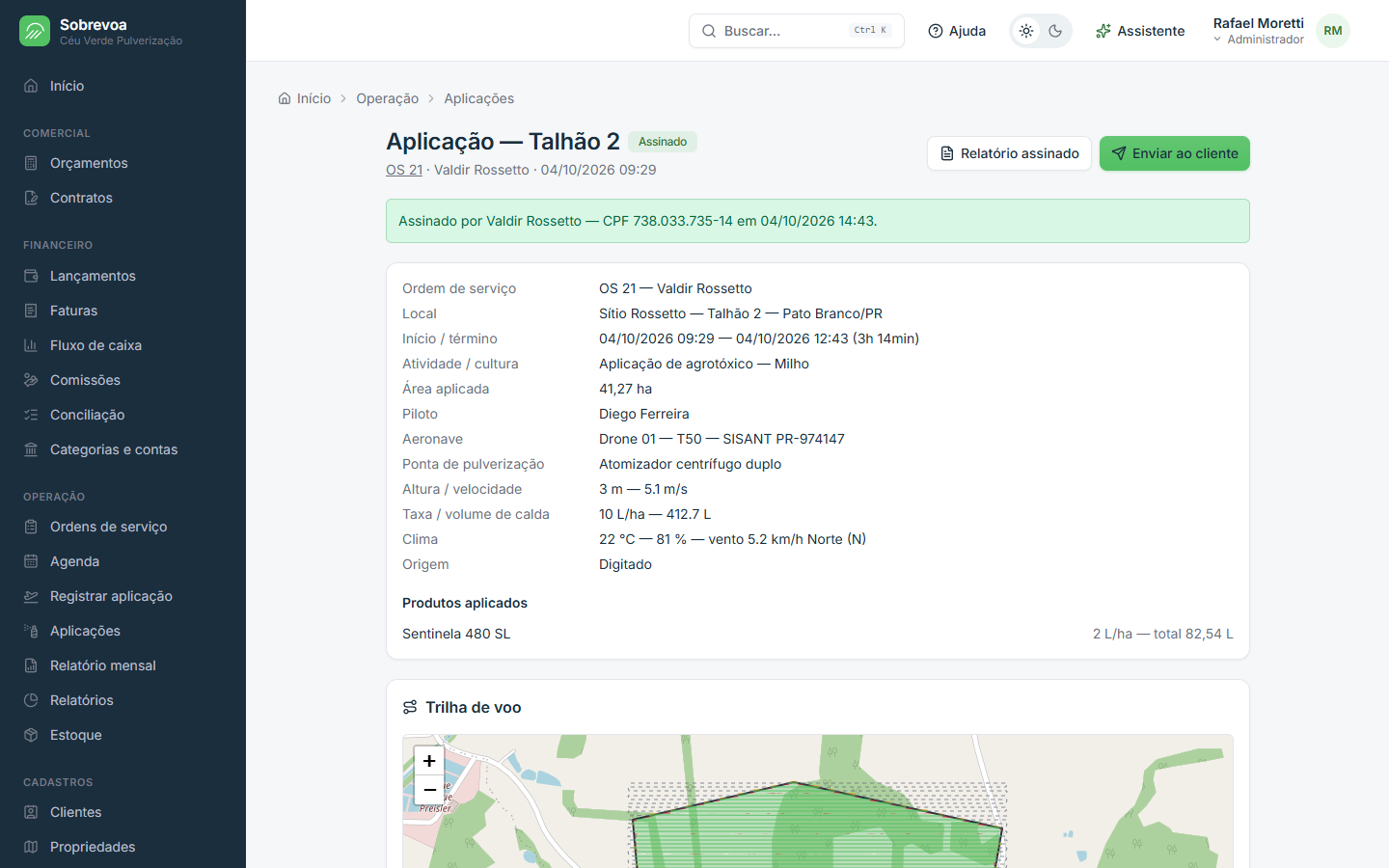
Task: Click the Trilha de voo heading
Action: [473, 708]
